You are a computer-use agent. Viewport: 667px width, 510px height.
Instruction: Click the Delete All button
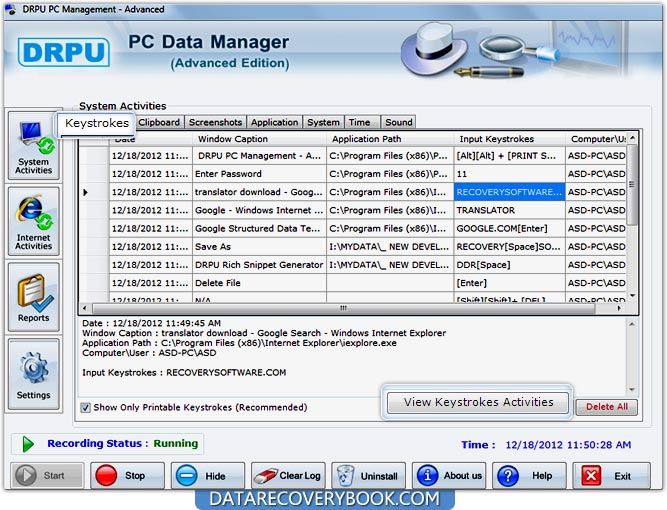coord(607,407)
